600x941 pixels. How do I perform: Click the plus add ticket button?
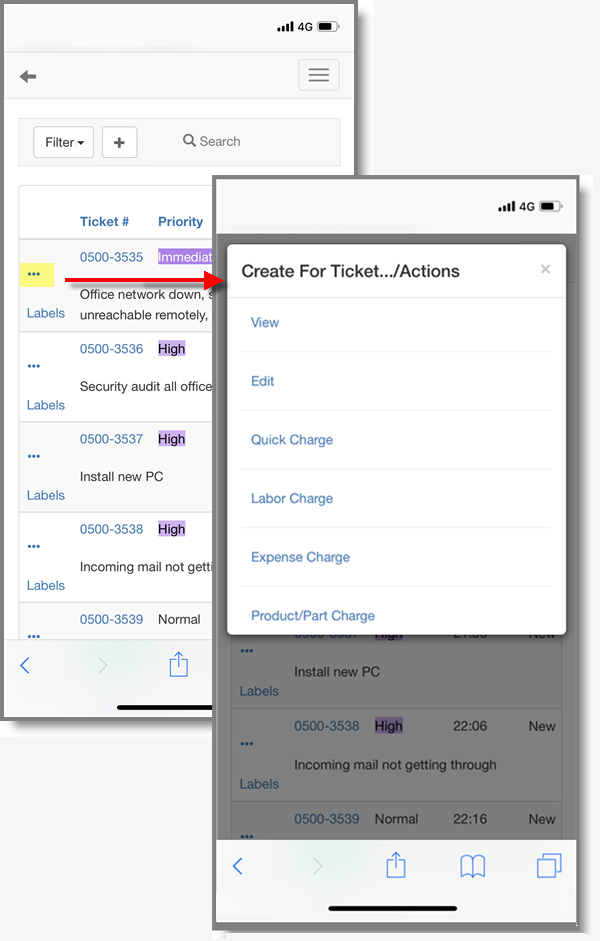point(119,142)
